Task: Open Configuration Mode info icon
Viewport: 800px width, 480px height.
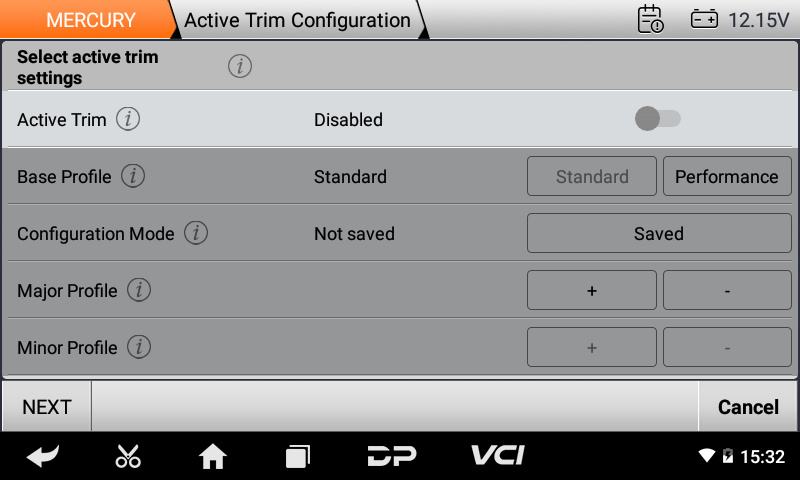Action: point(196,233)
